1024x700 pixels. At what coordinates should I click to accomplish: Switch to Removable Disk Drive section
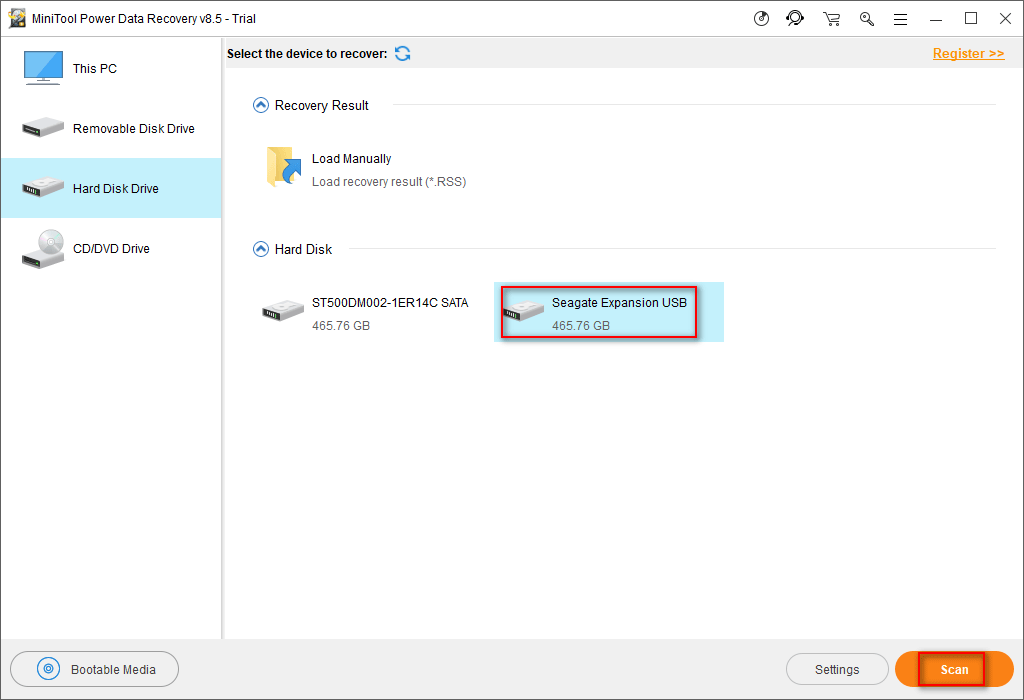pos(110,129)
